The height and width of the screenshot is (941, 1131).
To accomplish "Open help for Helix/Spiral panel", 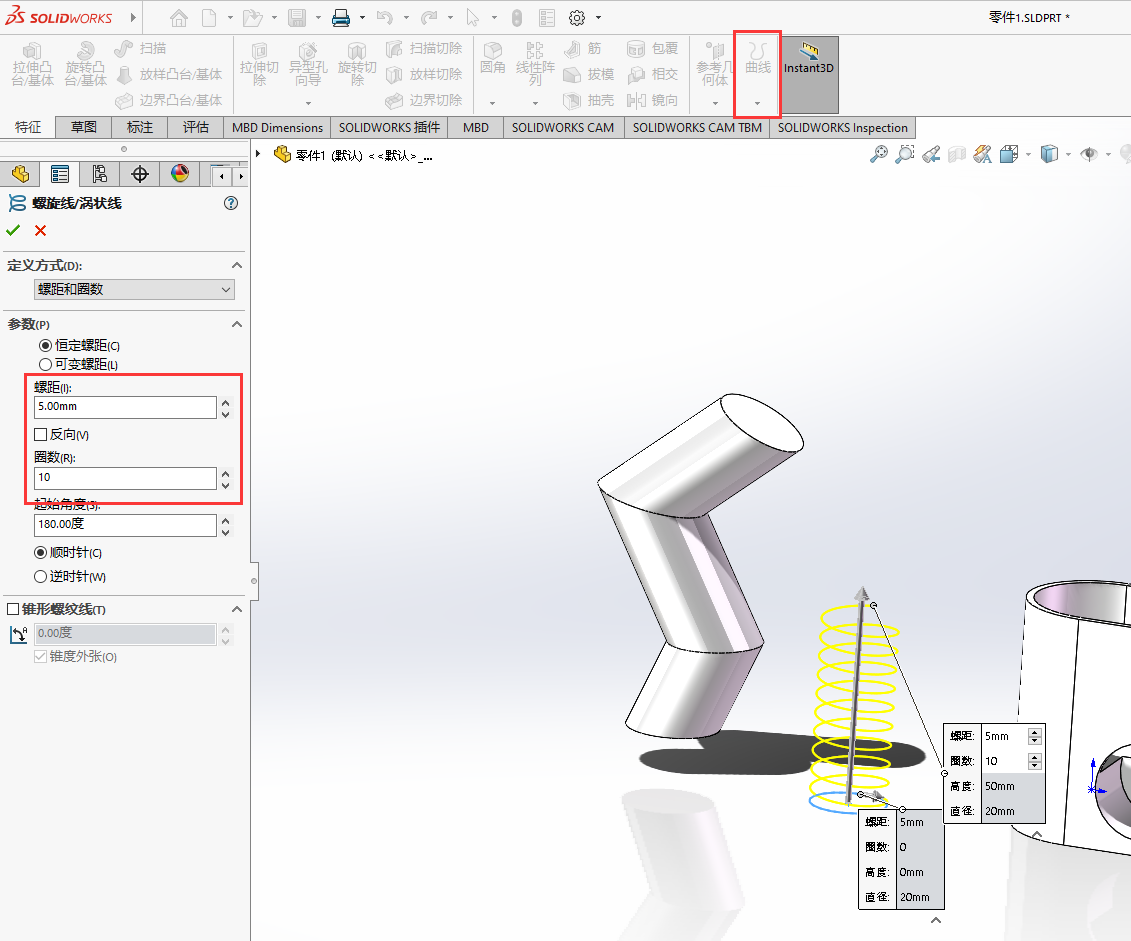I will (x=231, y=203).
